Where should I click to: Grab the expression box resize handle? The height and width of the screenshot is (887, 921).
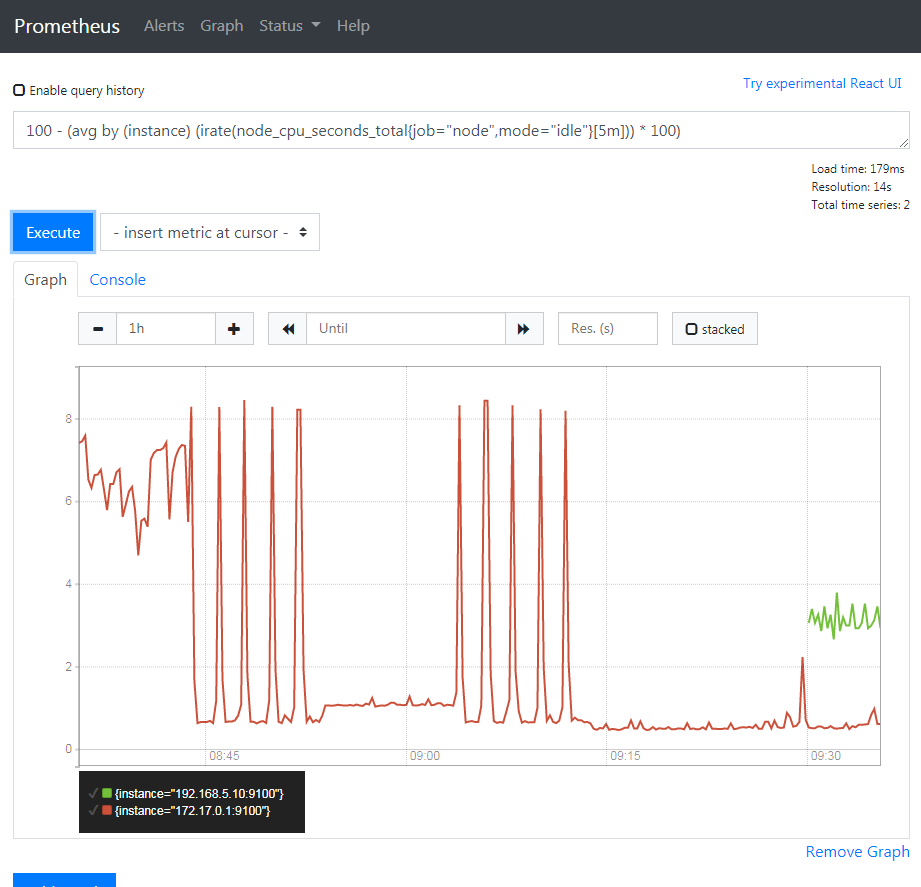(904, 143)
